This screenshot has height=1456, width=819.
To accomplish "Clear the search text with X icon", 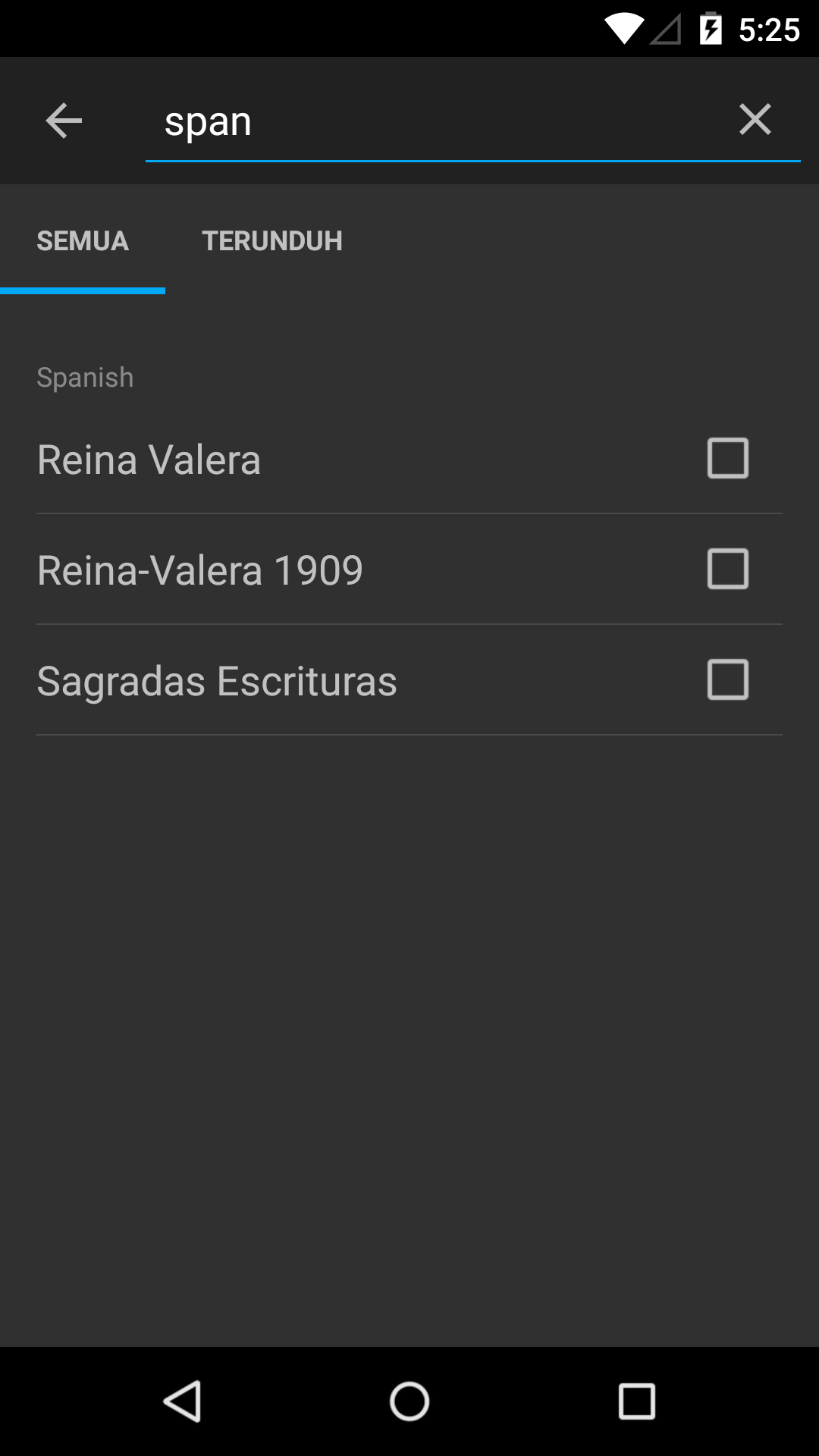I will click(755, 120).
